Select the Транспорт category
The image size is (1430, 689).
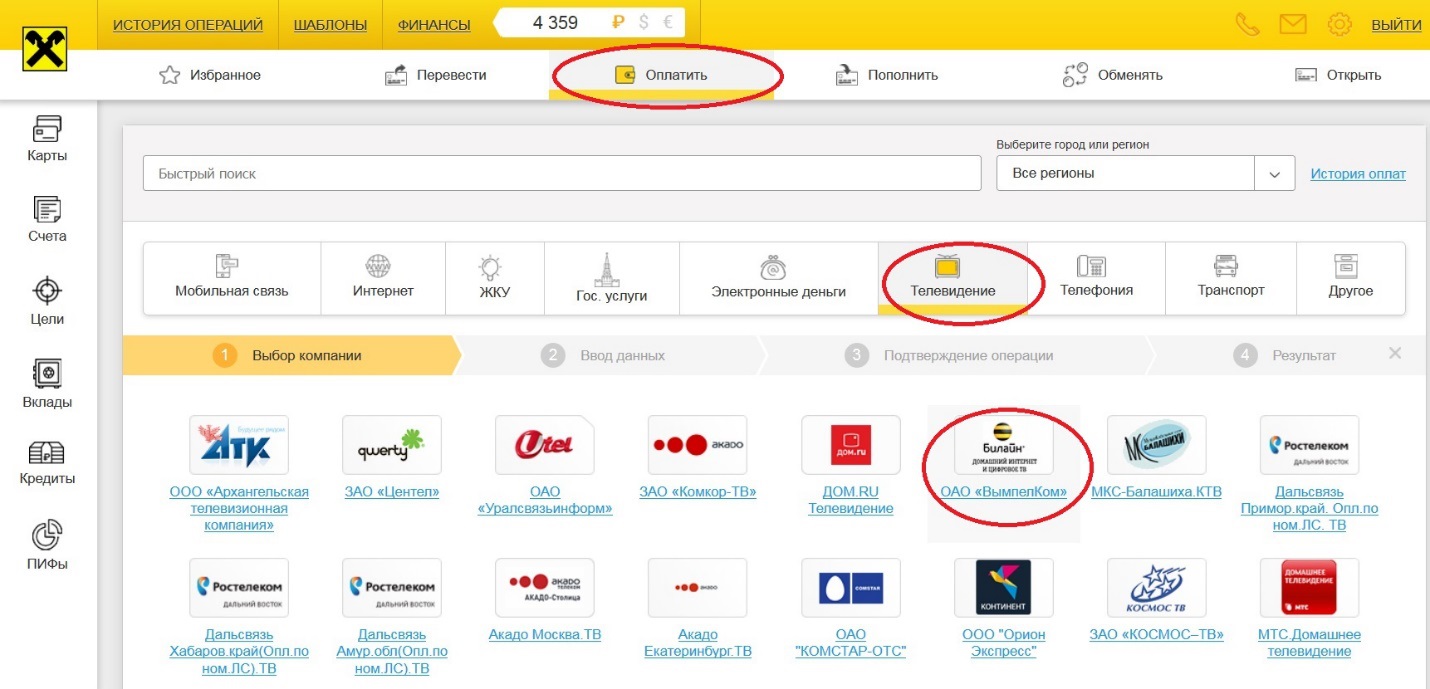pyautogui.click(x=1231, y=278)
